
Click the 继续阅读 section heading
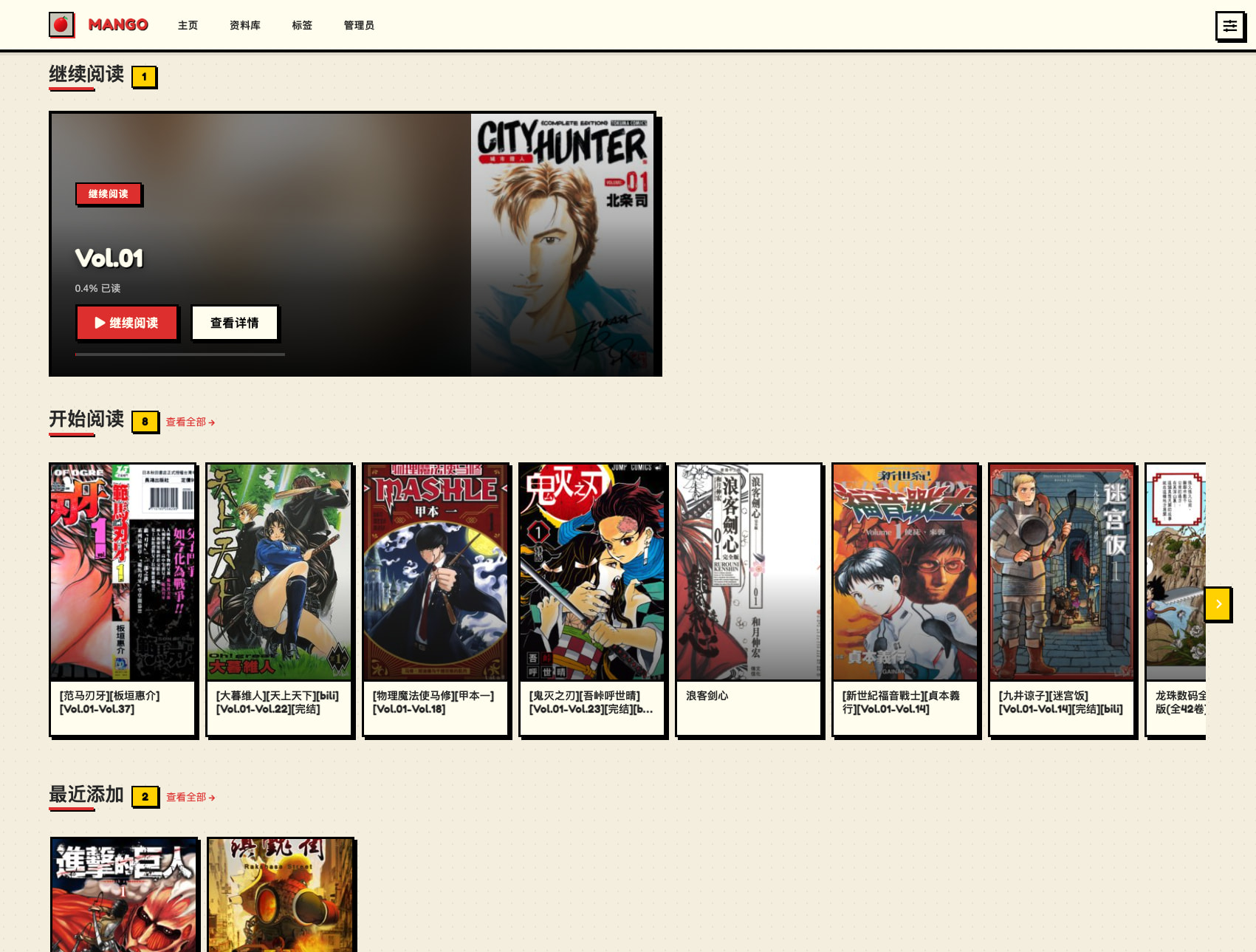86,75
